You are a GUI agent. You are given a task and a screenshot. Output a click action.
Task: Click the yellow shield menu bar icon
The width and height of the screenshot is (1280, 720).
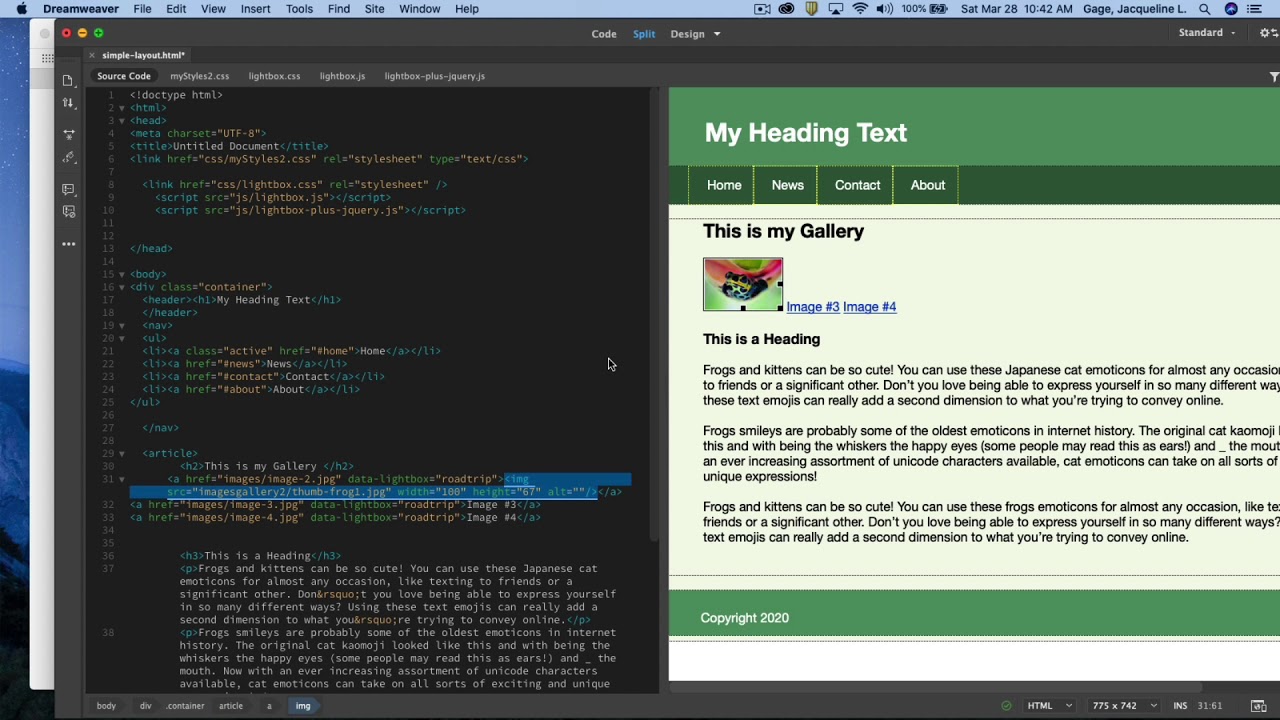pyautogui.click(x=812, y=9)
